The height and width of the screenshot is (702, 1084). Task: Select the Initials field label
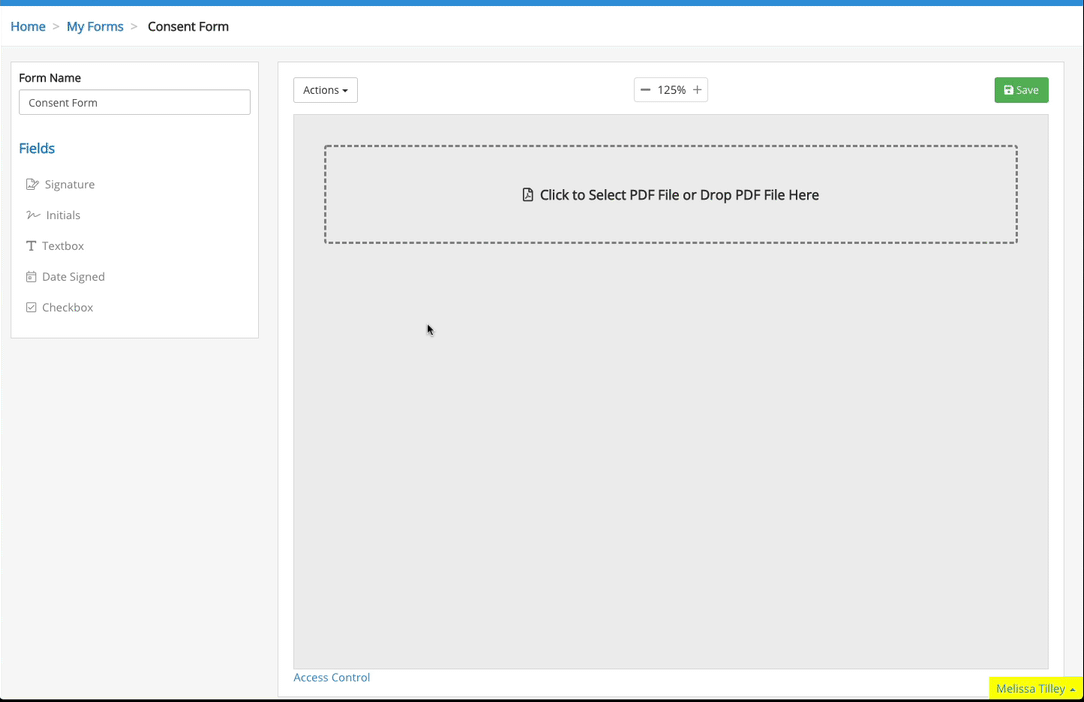[63, 215]
